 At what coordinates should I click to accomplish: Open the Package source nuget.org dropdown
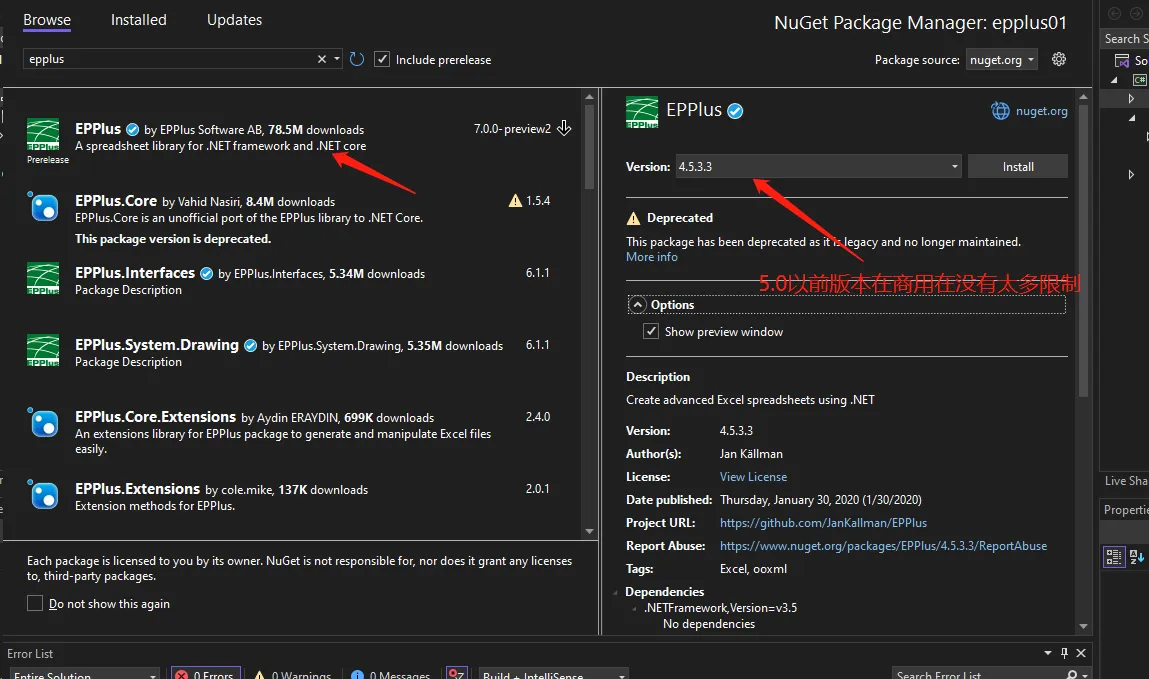point(1001,59)
